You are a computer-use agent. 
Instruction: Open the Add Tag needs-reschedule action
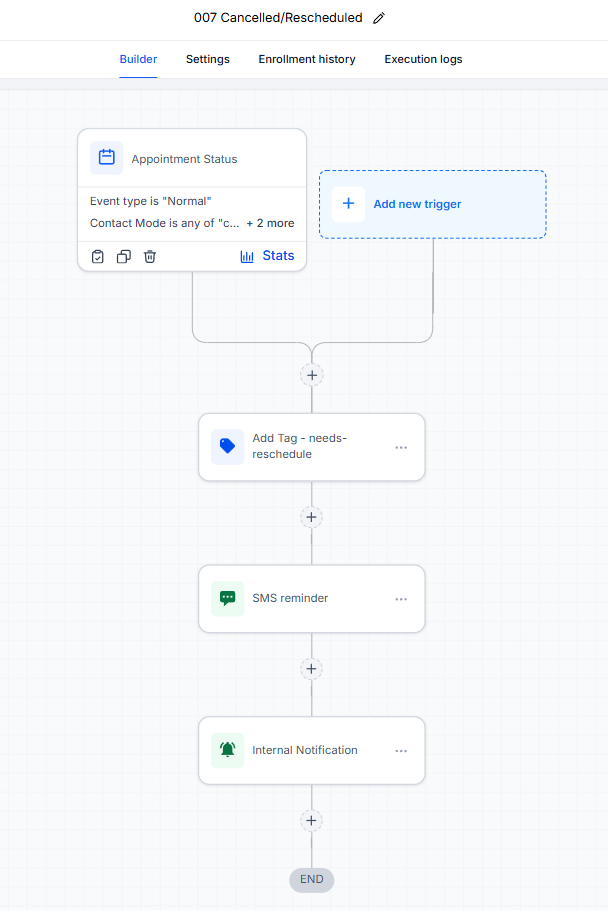(x=312, y=447)
